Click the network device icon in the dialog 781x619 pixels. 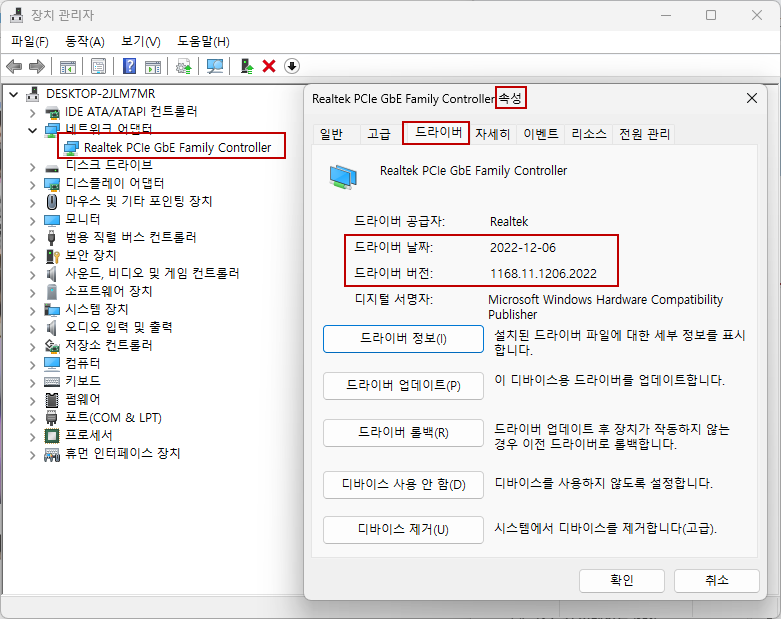343,177
